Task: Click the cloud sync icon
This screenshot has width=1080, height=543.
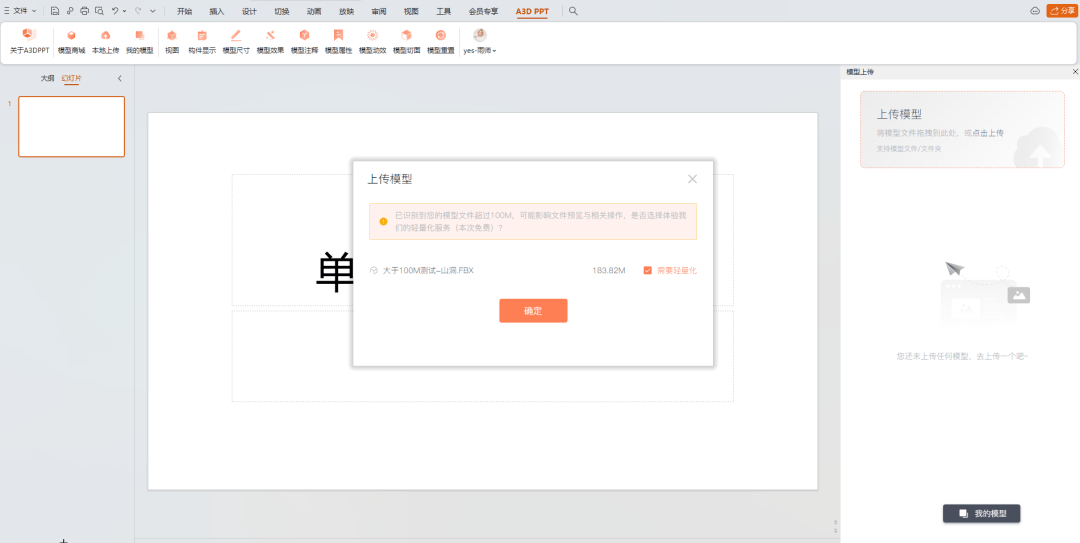Action: (1035, 11)
